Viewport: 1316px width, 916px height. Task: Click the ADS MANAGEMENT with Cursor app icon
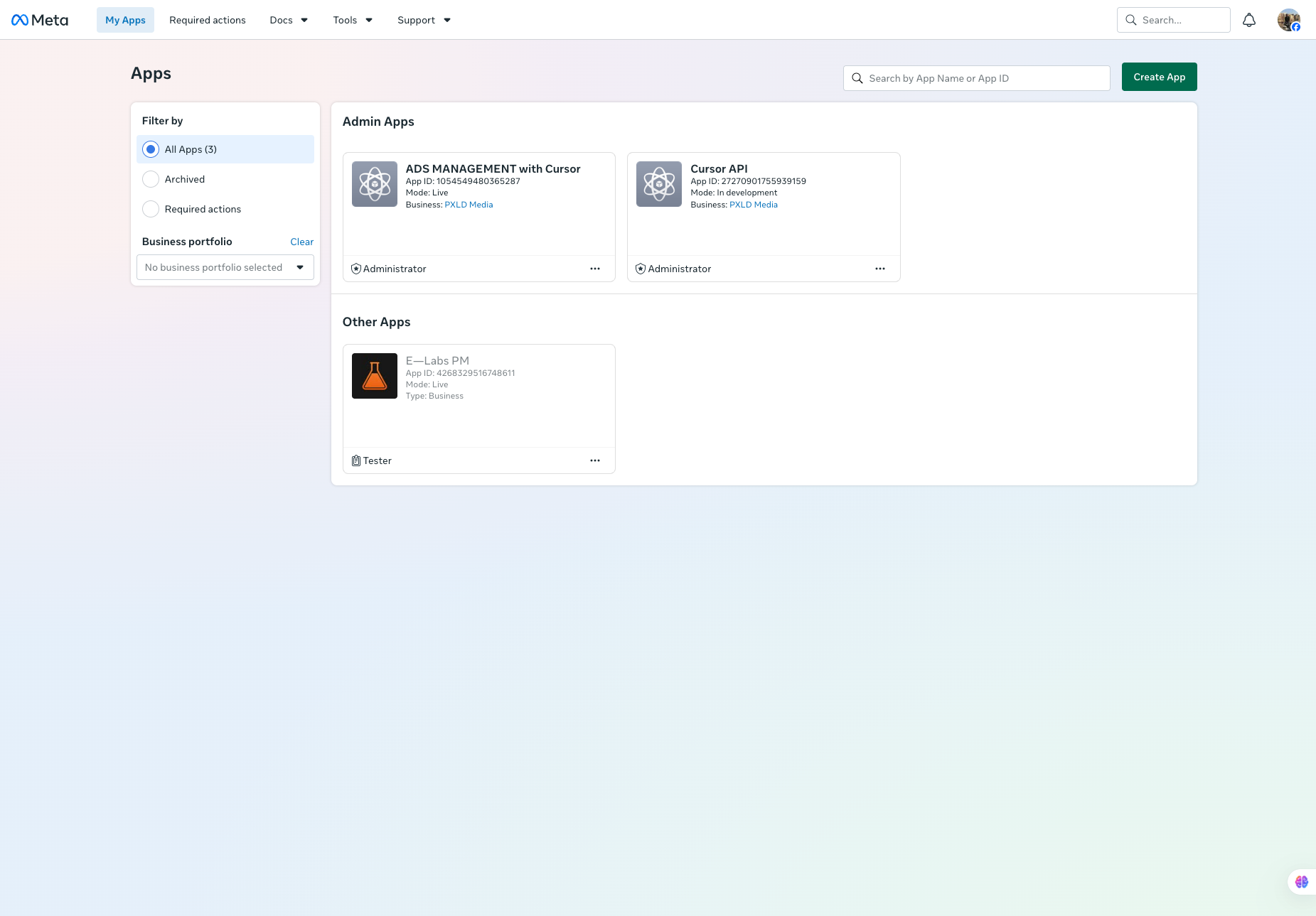pos(375,184)
